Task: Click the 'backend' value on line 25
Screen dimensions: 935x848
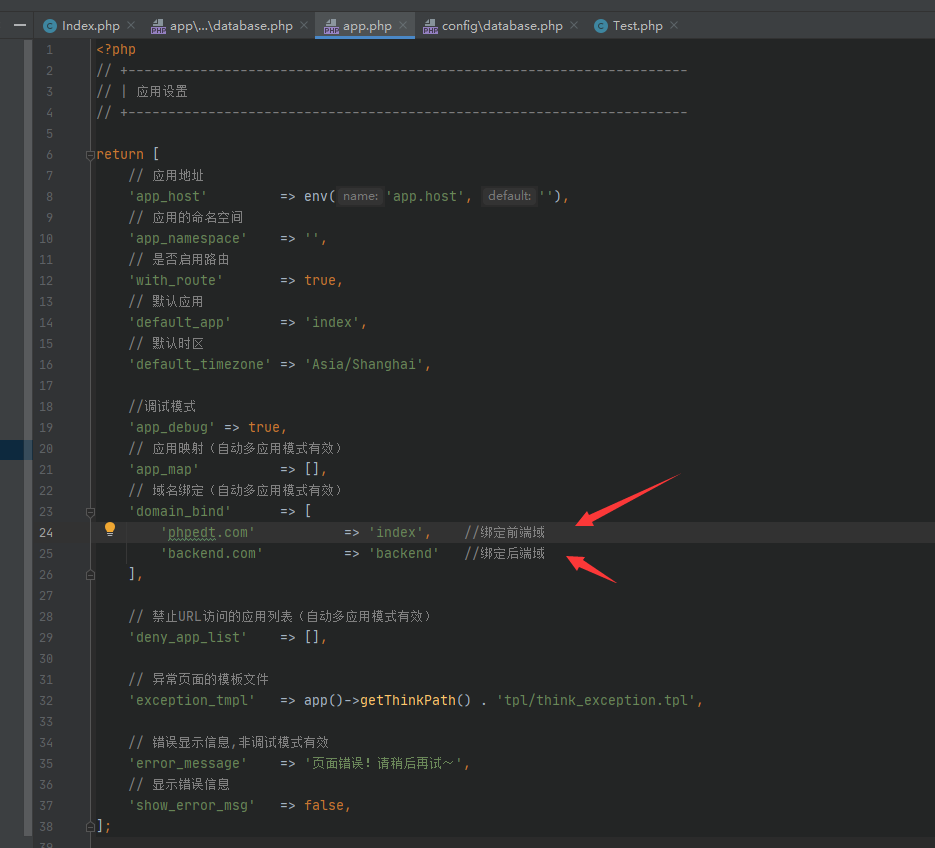Action: point(404,553)
